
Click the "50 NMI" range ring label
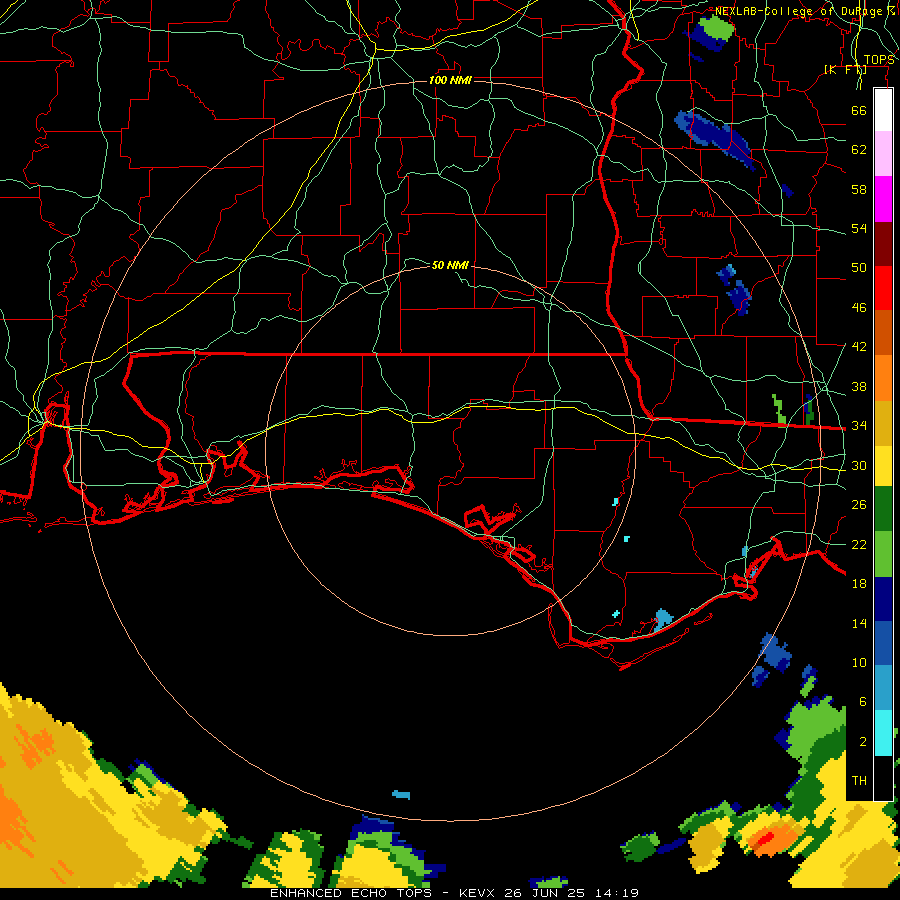[x=450, y=265]
